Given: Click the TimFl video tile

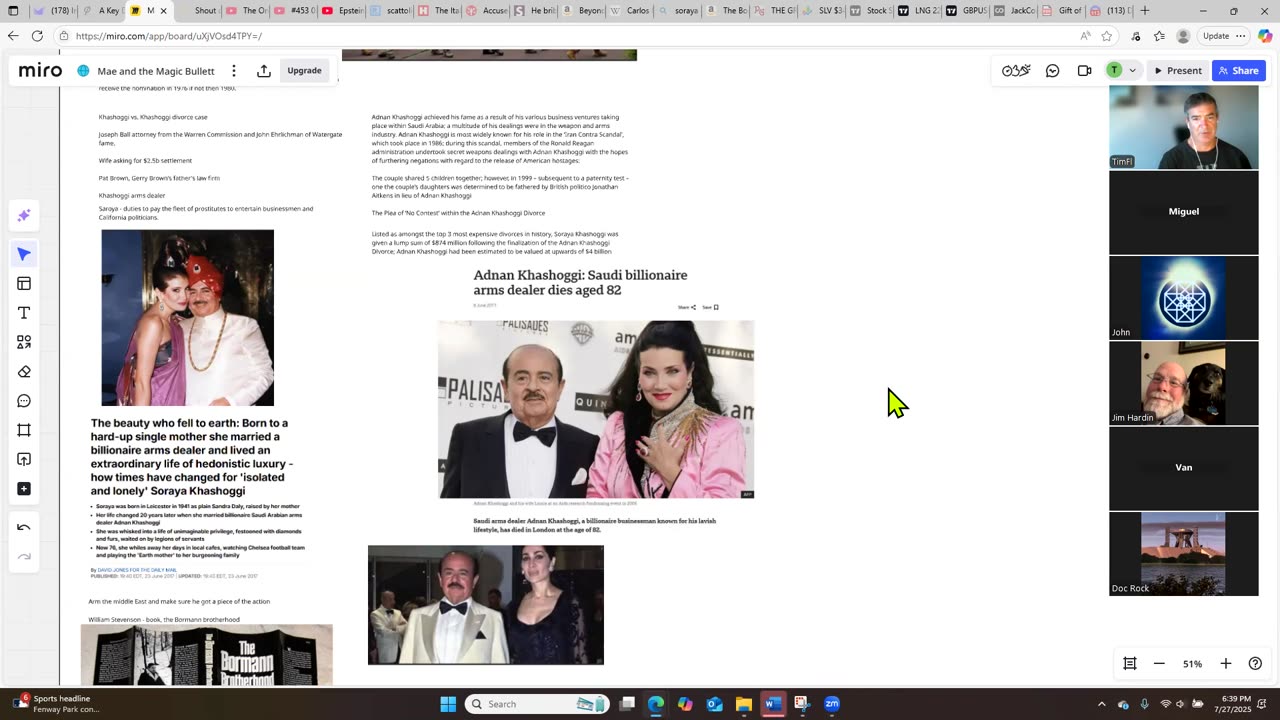Looking at the screenshot, I should [x=1184, y=127].
